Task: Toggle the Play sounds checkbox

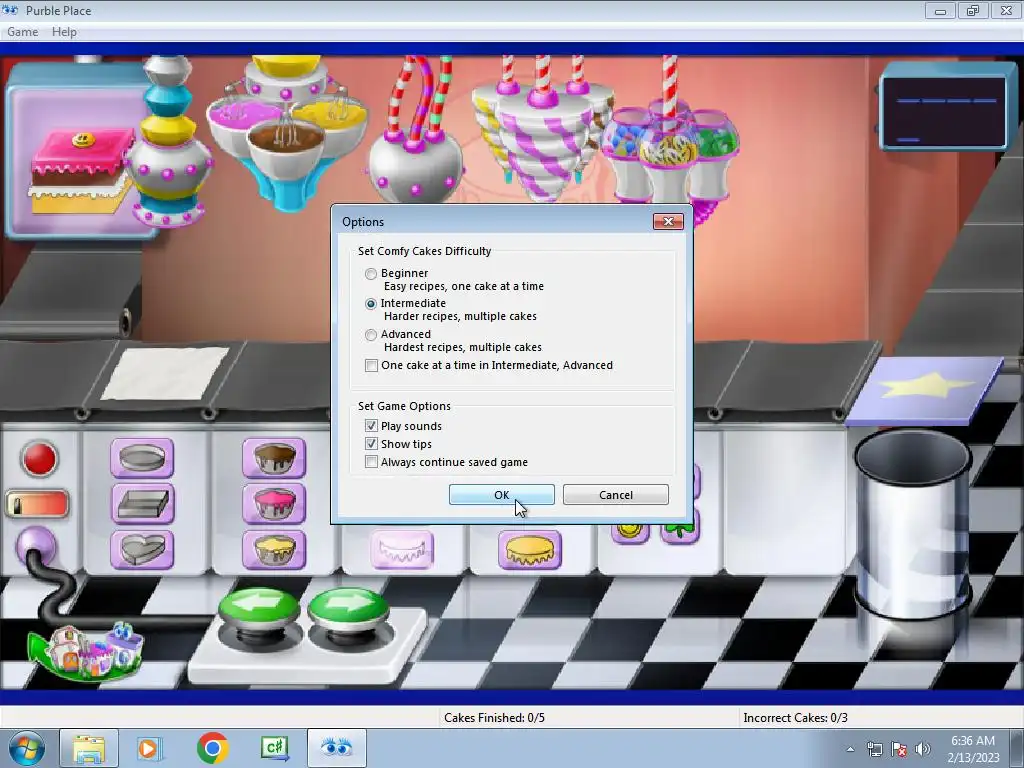Action: point(371,426)
